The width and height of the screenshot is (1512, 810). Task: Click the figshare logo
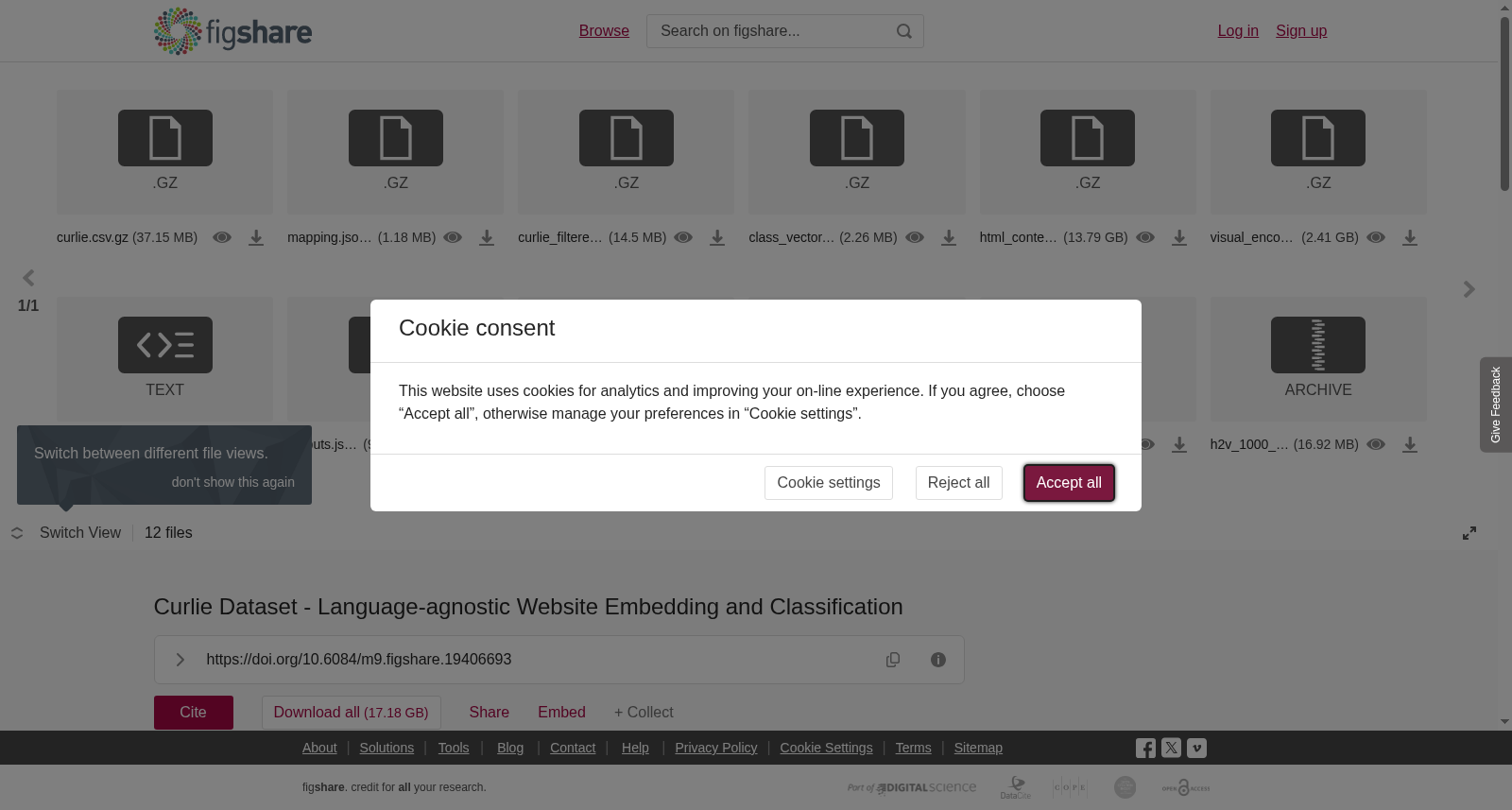(x=232, y=31)
